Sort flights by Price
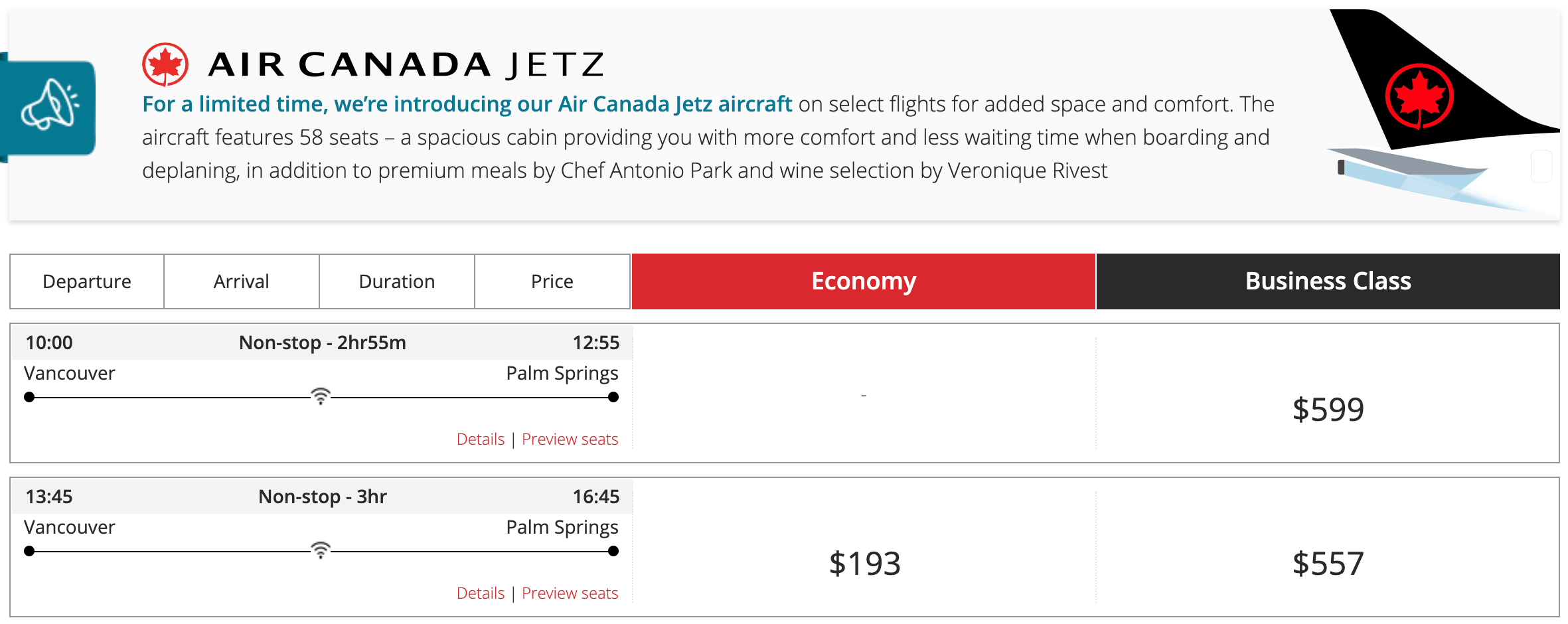1568x624 pixels. tap(552, 281)
